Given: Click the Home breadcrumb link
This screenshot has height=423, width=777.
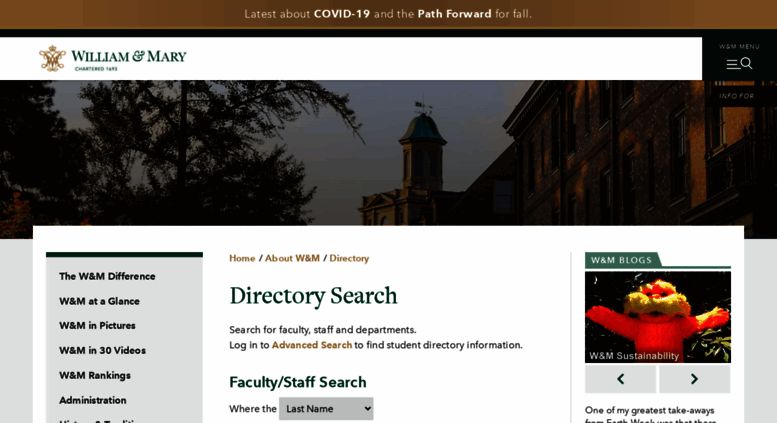Looking at the screenshot, I should pyautogui.click(x=242, y=258).
